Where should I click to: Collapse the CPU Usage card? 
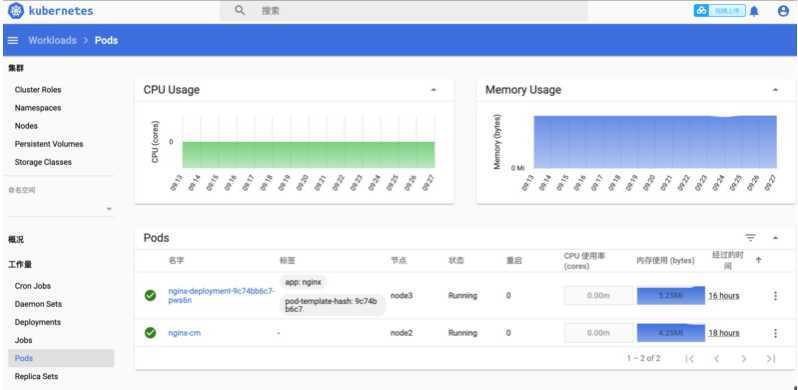coord(434,90)
